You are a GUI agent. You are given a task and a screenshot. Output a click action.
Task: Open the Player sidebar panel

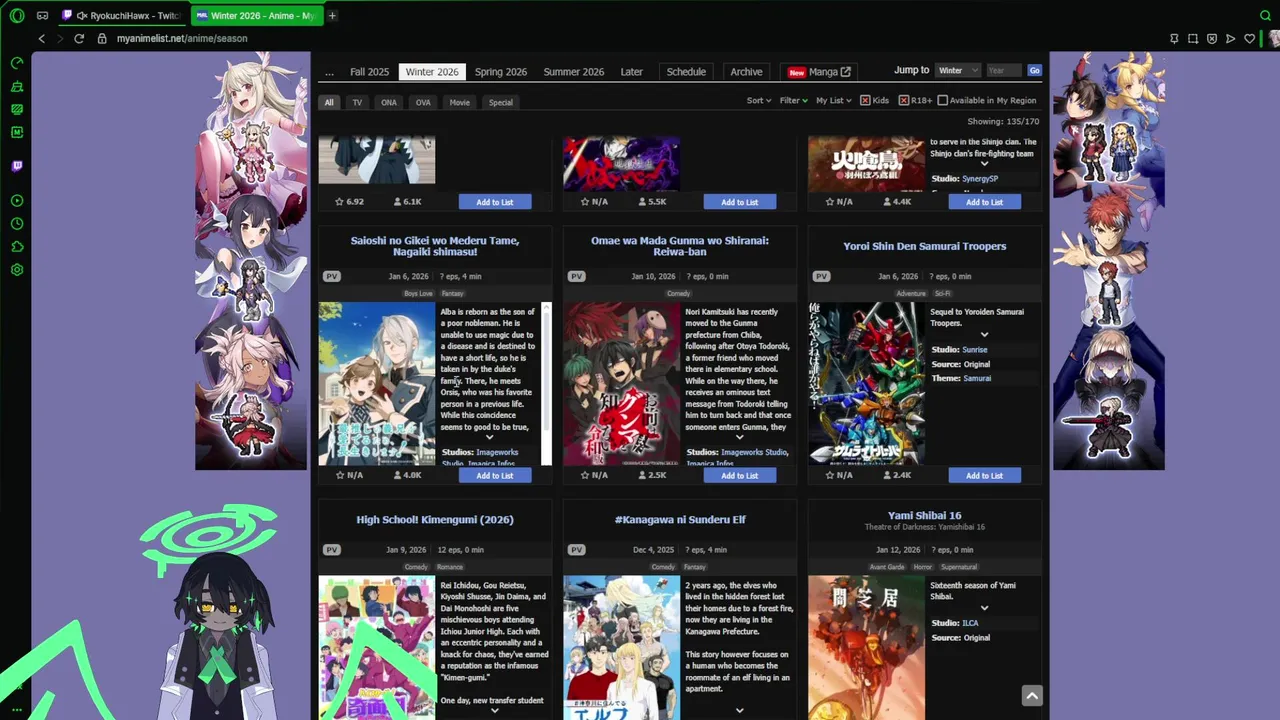[17, 200]
